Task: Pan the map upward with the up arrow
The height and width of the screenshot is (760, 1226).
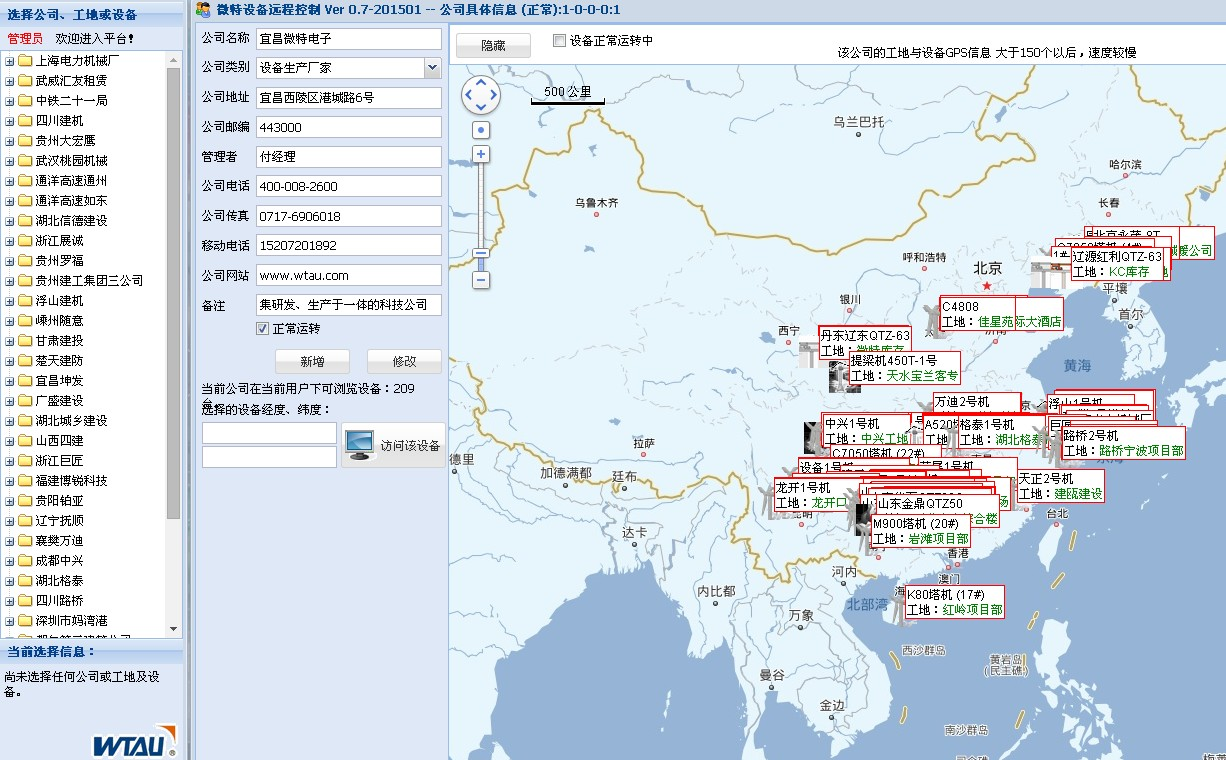Action: [481, 83]
